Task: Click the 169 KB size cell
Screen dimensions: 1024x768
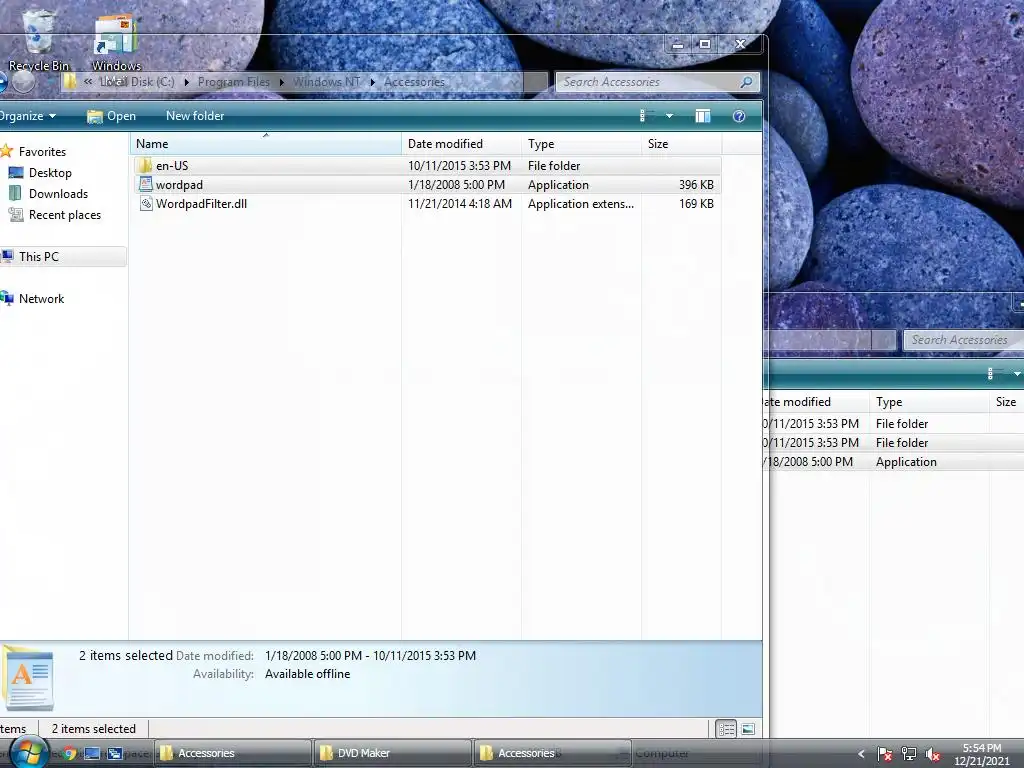Action: [696, 203]
